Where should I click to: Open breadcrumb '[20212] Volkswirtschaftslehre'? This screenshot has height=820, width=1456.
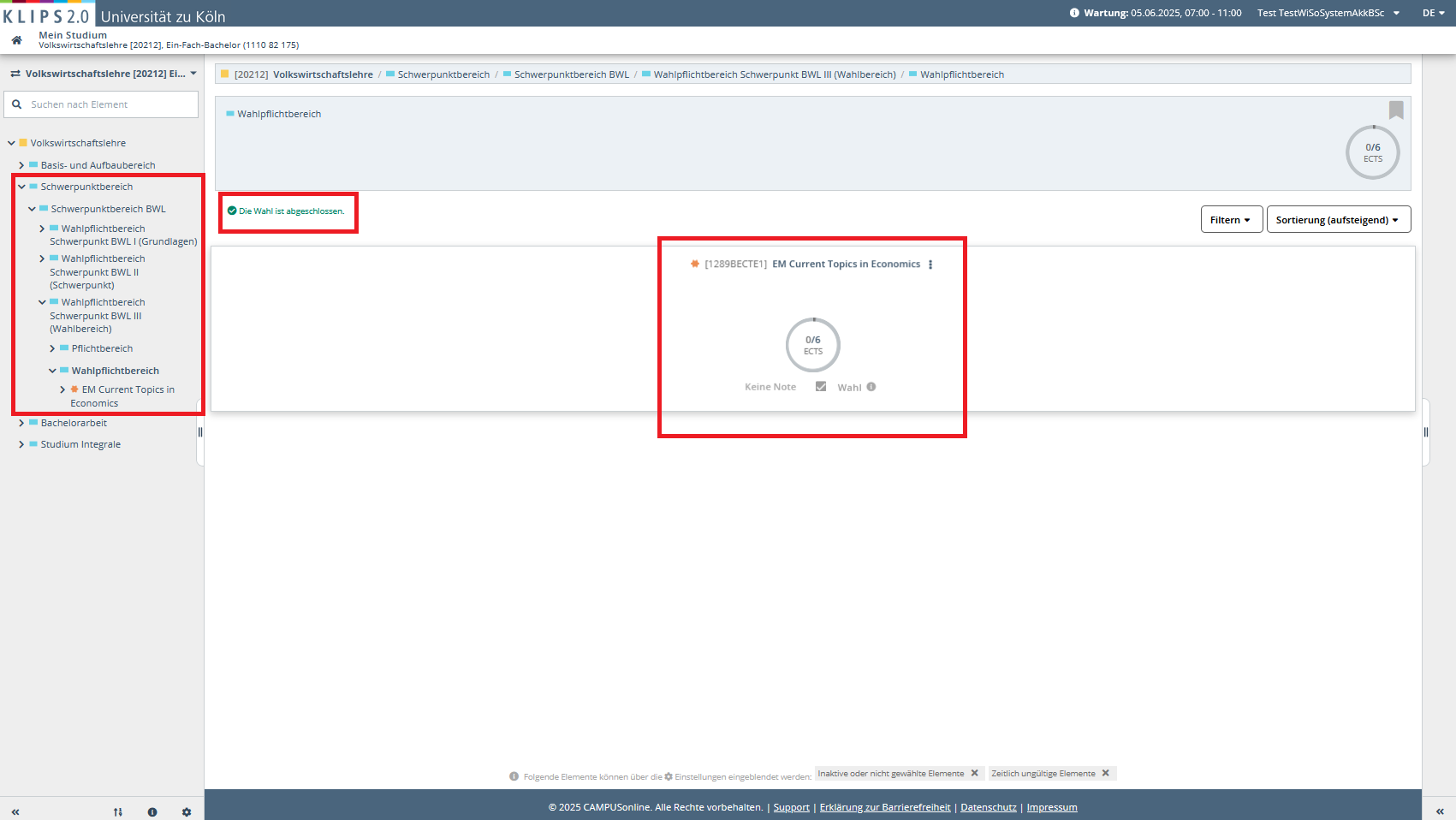coord(303,74)
